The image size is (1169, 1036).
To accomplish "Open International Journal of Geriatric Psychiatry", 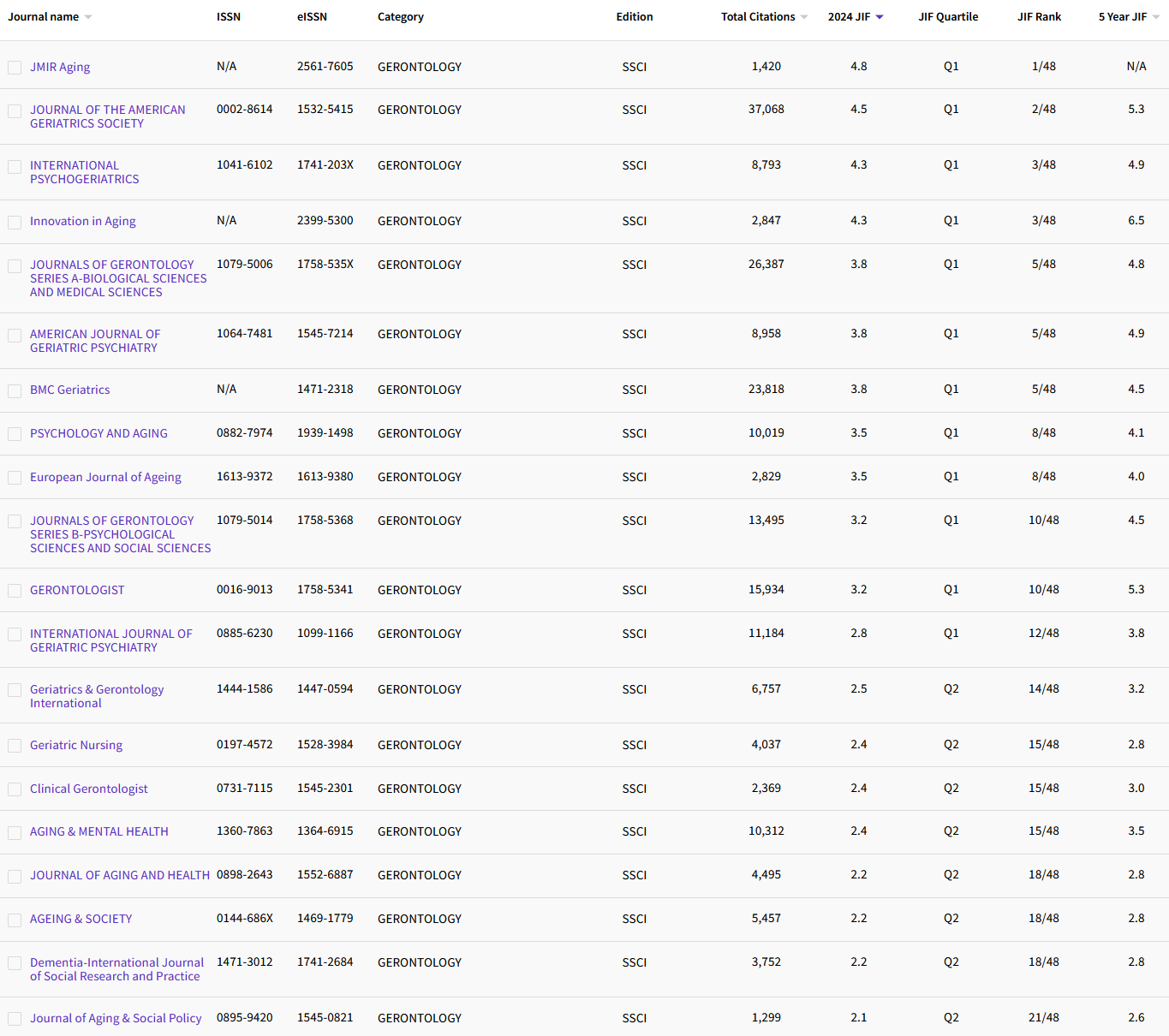I will tap(111, 640).
